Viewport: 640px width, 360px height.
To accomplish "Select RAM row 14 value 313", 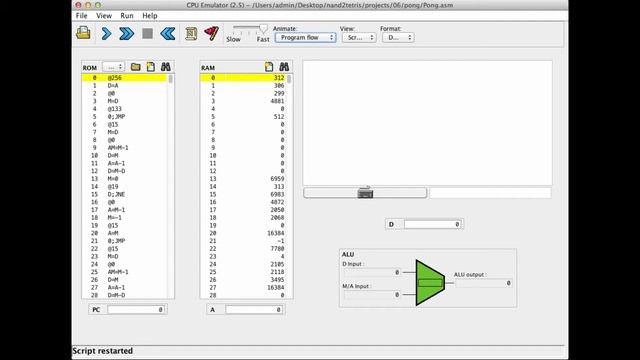I will 243,186.
